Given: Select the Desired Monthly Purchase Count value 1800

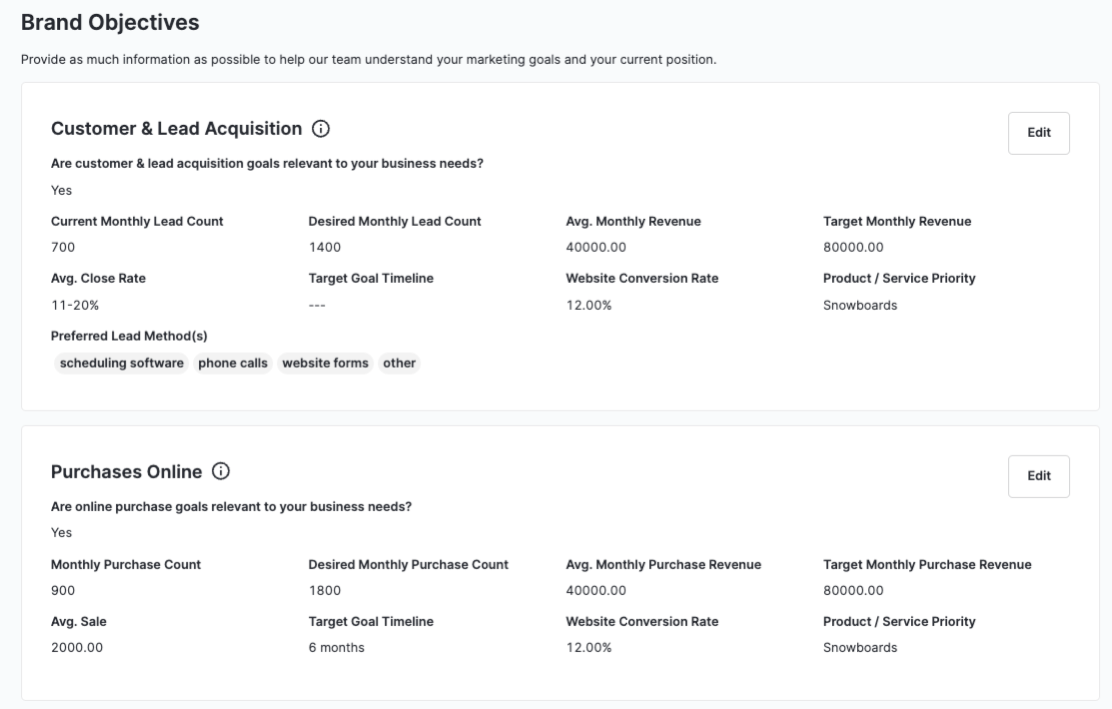Looking at the screenshot, I should click(x=325, y=590).
